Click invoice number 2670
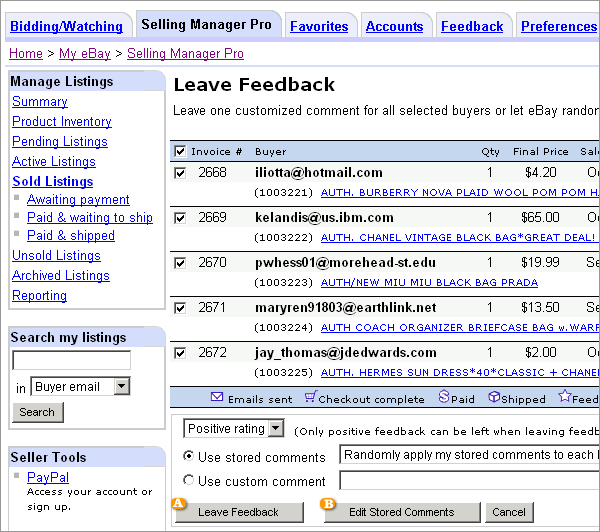The height and width of the screenshot is (532, 600). [x=212, y=263]
